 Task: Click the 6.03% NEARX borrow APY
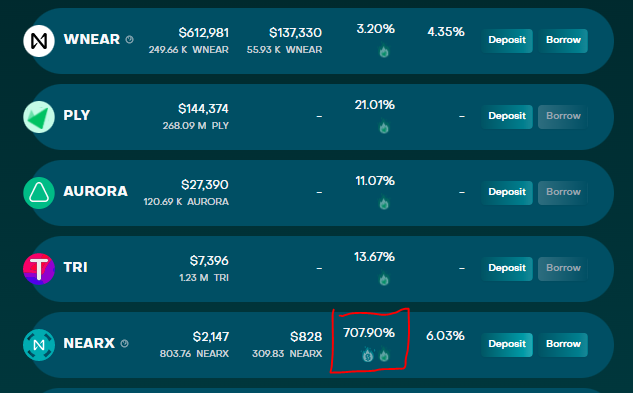tap(445, 336)
